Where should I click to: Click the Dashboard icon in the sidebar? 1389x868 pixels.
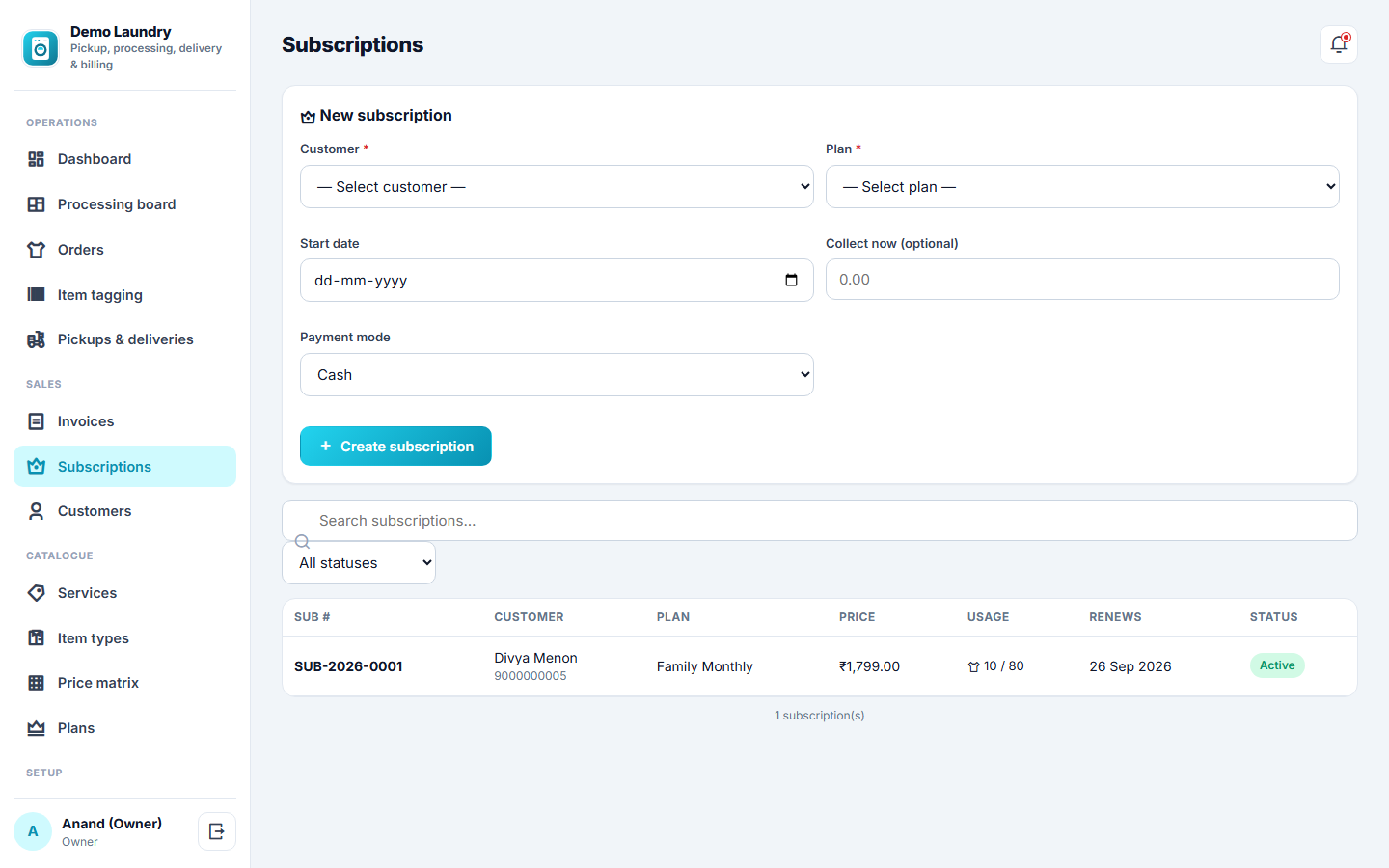[x=37, y=159]
